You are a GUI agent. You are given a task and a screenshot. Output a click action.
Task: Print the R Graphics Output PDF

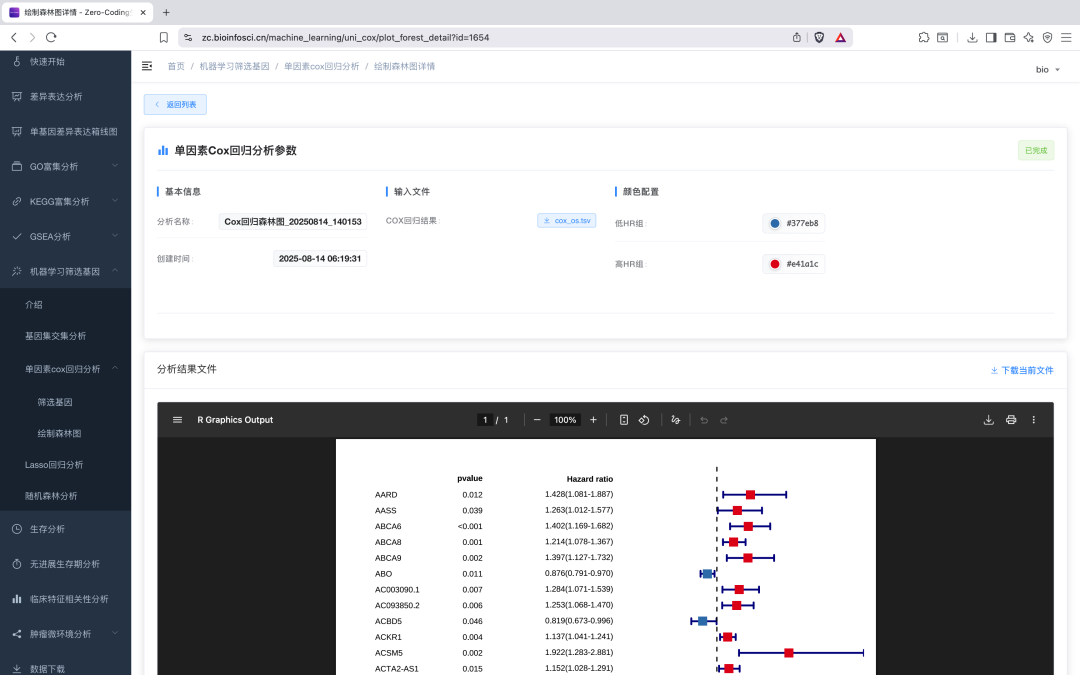[1011, 420]
